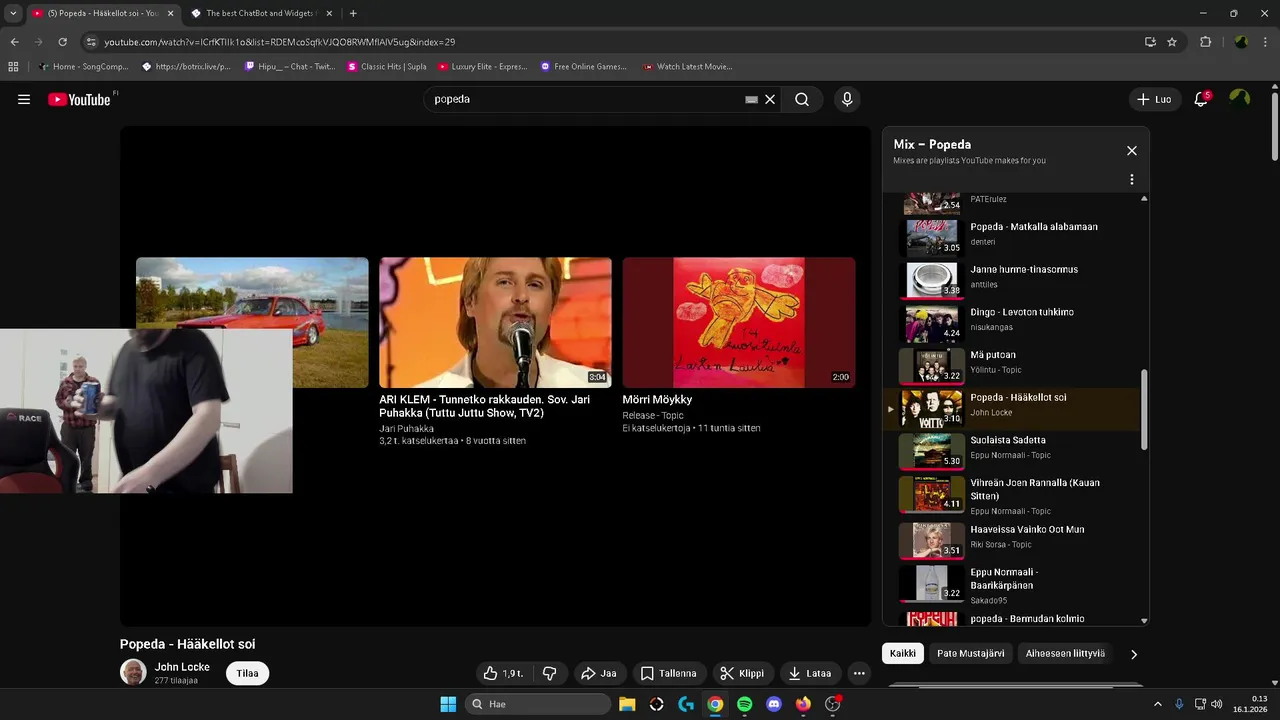Viewport: 1280px width, 720px height.
Task: Download the video with Lataa
Action: [x=809, y=673]
